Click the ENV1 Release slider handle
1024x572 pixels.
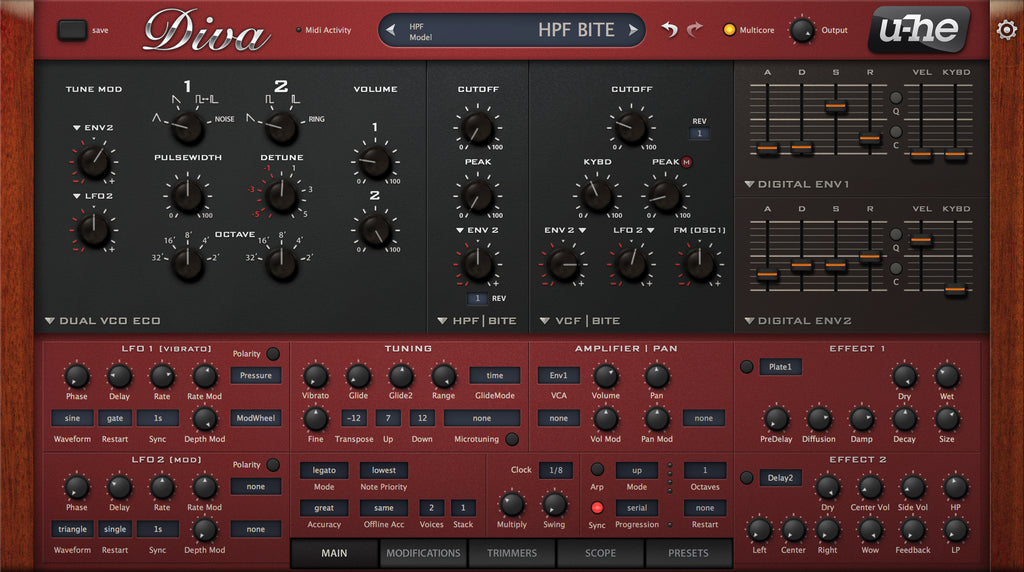pos(870,138)
